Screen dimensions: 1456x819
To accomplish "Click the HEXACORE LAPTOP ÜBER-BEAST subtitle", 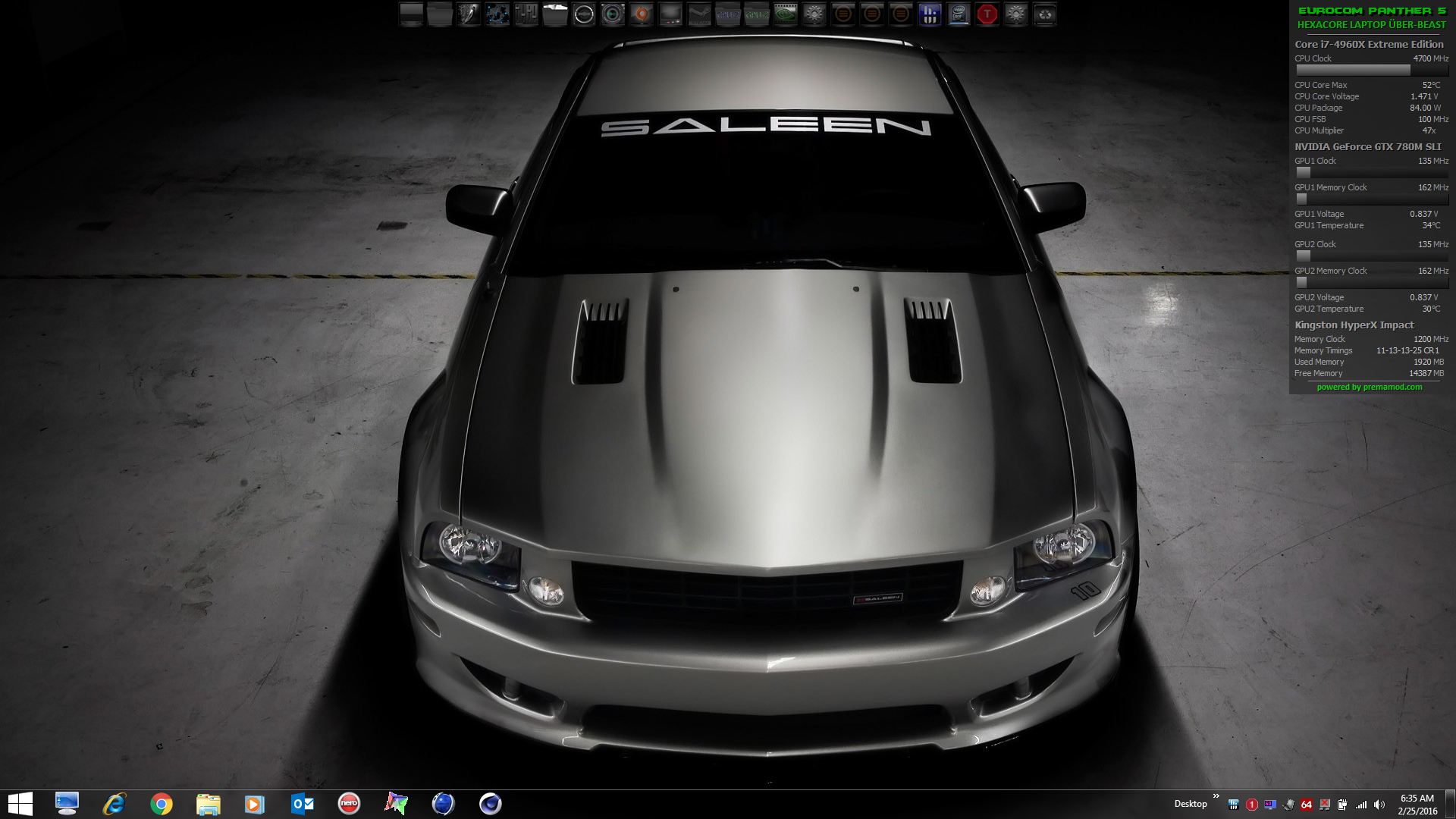I will [x=1372, y=24].
